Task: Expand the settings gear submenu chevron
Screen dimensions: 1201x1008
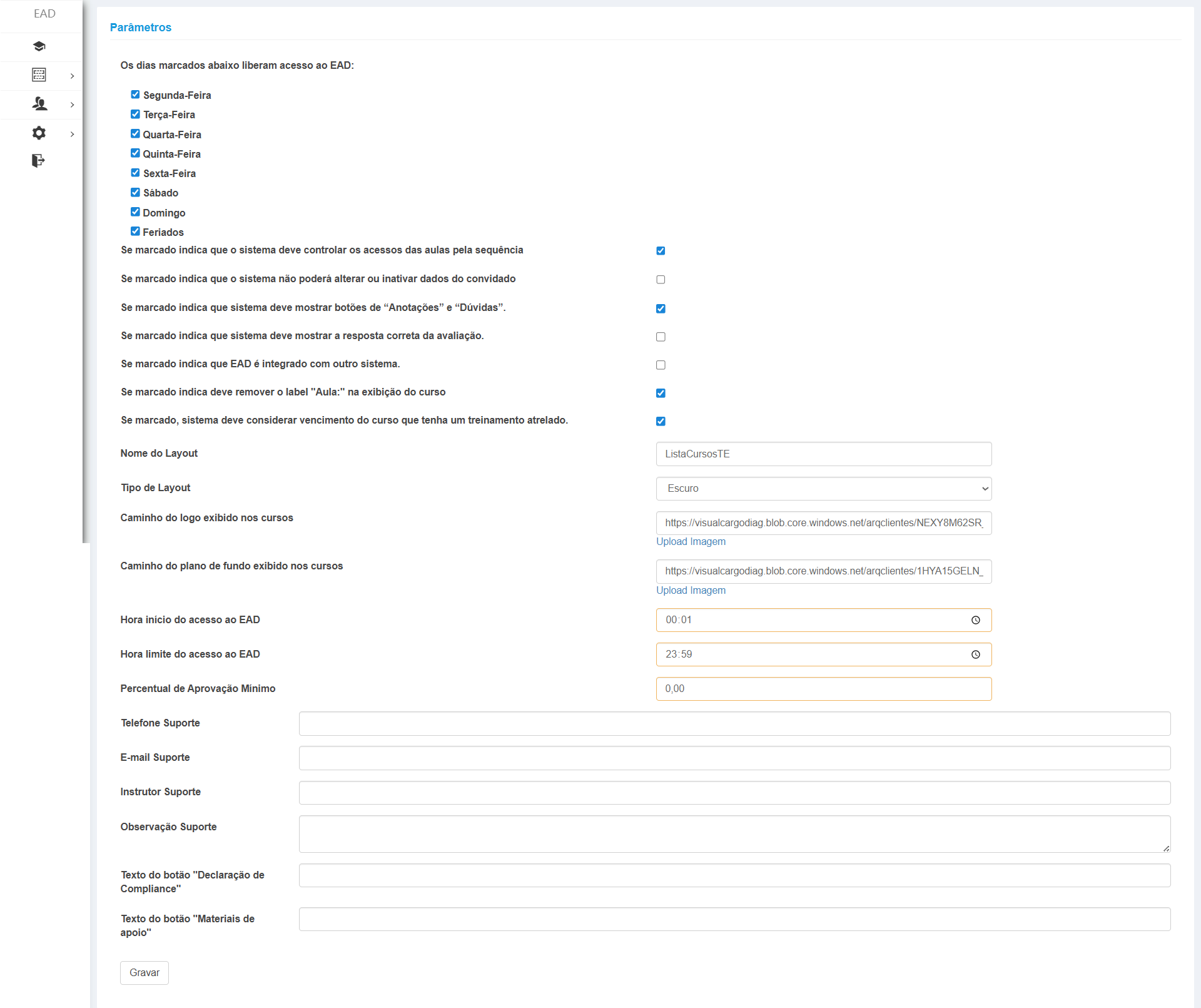Action: 73,134
